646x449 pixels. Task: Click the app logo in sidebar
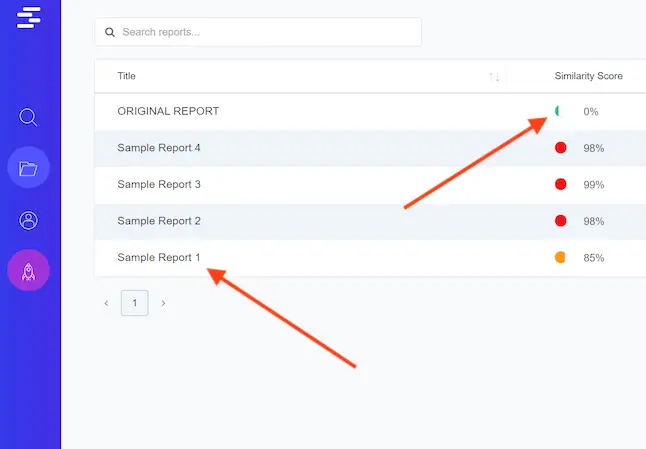(x=29, y=17)
